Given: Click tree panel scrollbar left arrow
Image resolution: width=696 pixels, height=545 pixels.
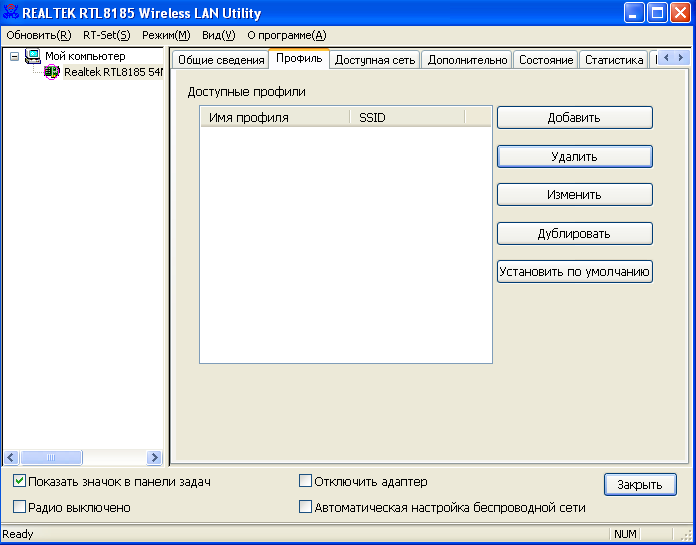Looking at the screenshot, I should tap(11, 457).
